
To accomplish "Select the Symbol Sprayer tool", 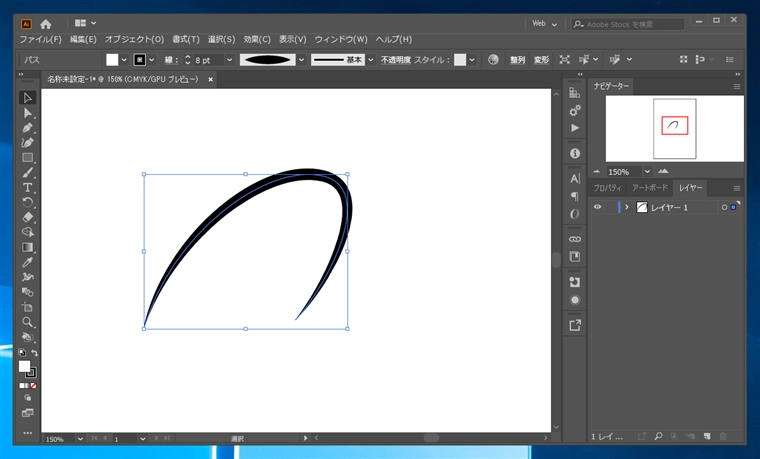I will (27, 277).
